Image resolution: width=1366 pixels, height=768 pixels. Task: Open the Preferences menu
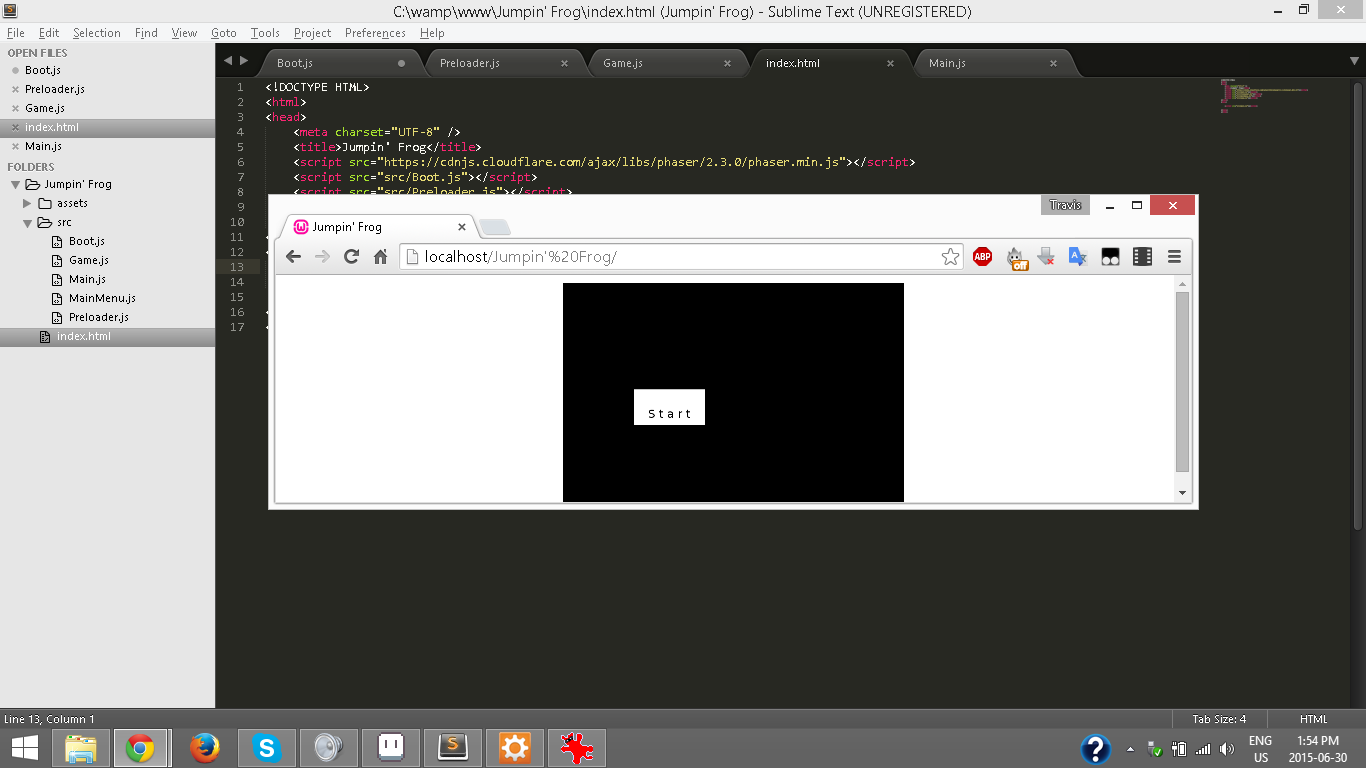(375, 33)
